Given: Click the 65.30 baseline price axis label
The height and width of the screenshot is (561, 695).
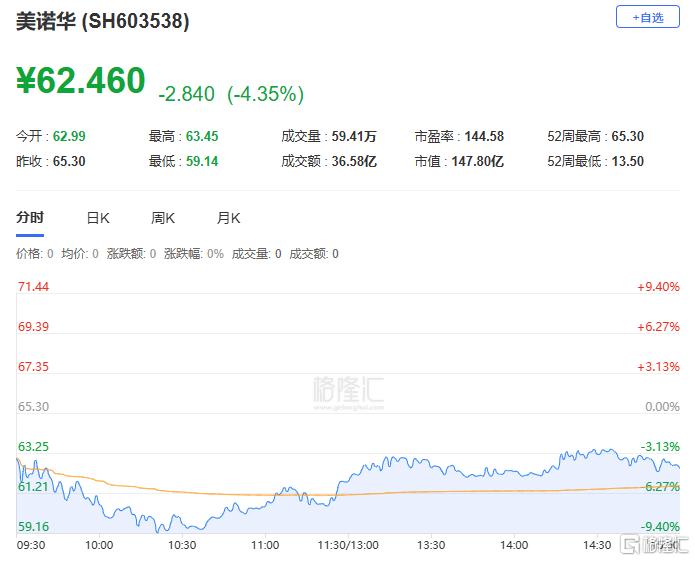Looking at the screenshot, I should coord(34,407).
